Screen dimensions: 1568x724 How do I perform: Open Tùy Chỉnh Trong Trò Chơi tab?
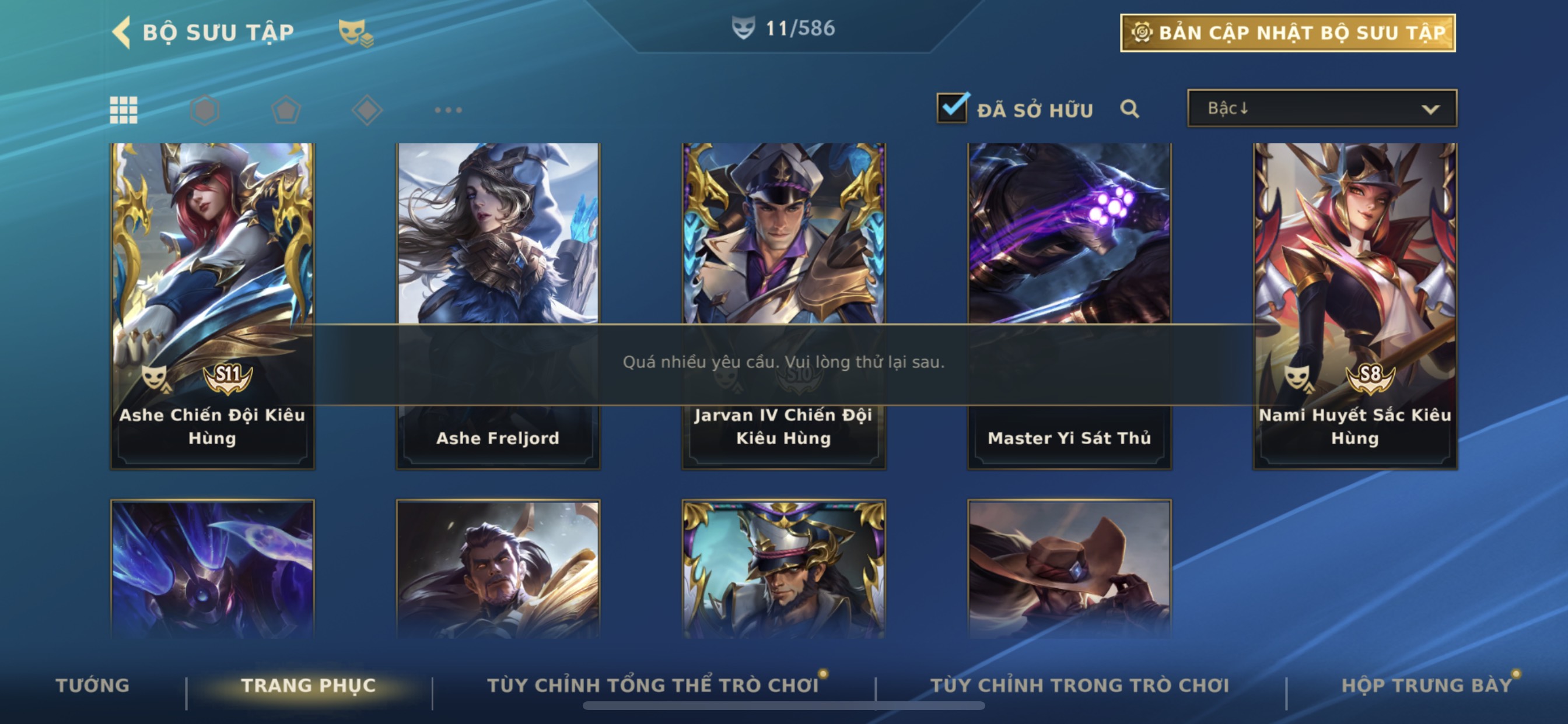pos(1080,685)
